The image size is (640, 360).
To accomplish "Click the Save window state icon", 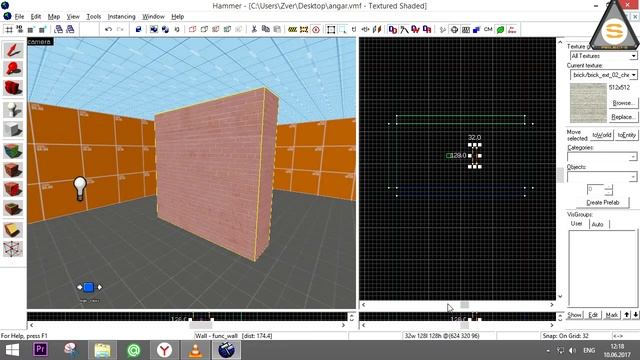I will [70, 29].
